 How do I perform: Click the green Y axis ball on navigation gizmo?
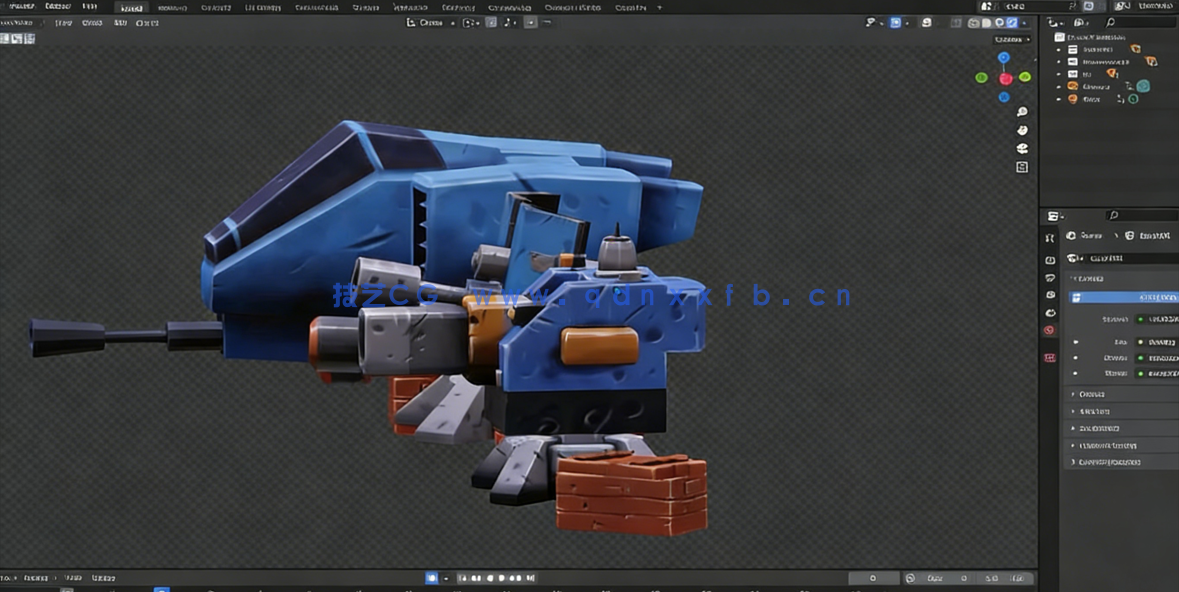1024,78
